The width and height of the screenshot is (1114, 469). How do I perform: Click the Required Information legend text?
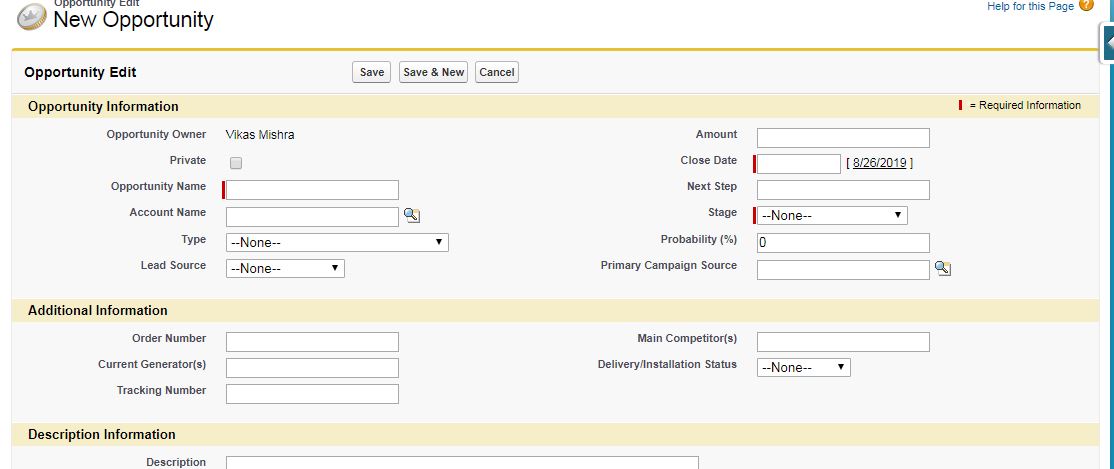[x=1025, y=105]
